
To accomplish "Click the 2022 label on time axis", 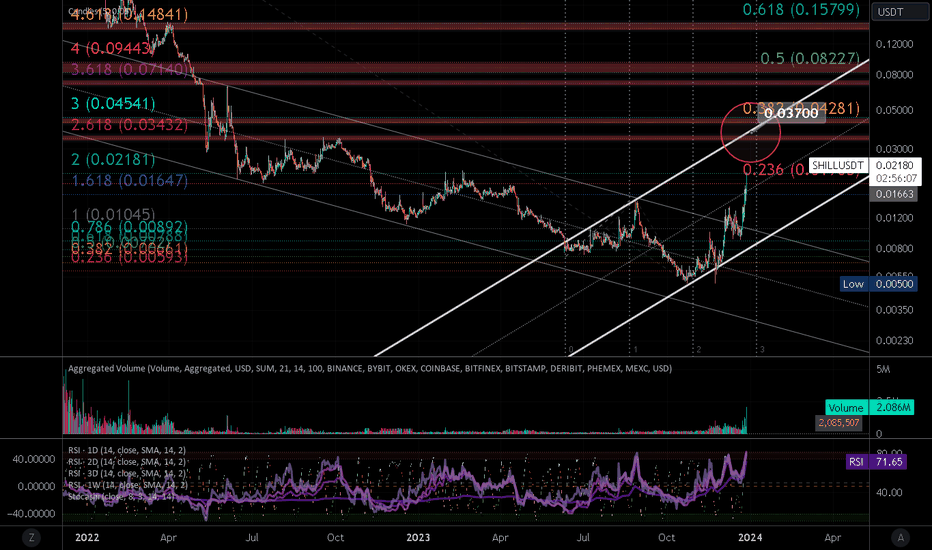I will (87, 538).
